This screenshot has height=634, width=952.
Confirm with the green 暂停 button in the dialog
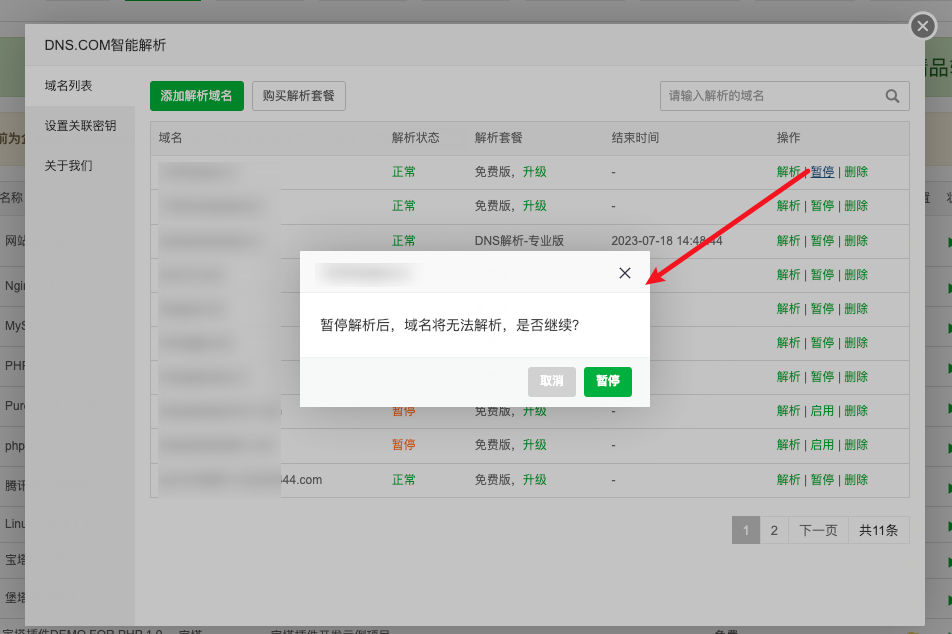608,381
